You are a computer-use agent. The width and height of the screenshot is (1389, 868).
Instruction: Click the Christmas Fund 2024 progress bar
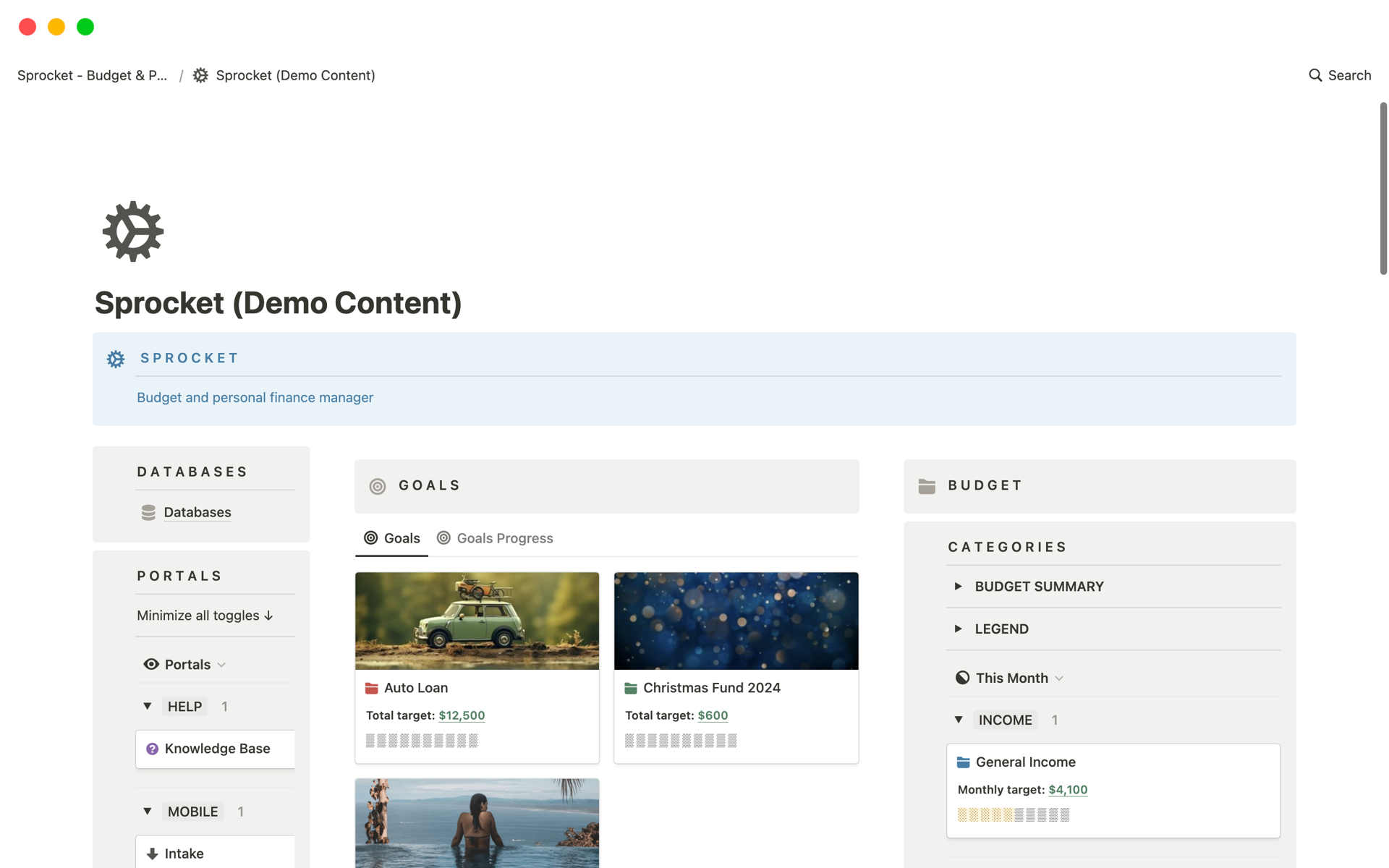click(x=681, y=741)
